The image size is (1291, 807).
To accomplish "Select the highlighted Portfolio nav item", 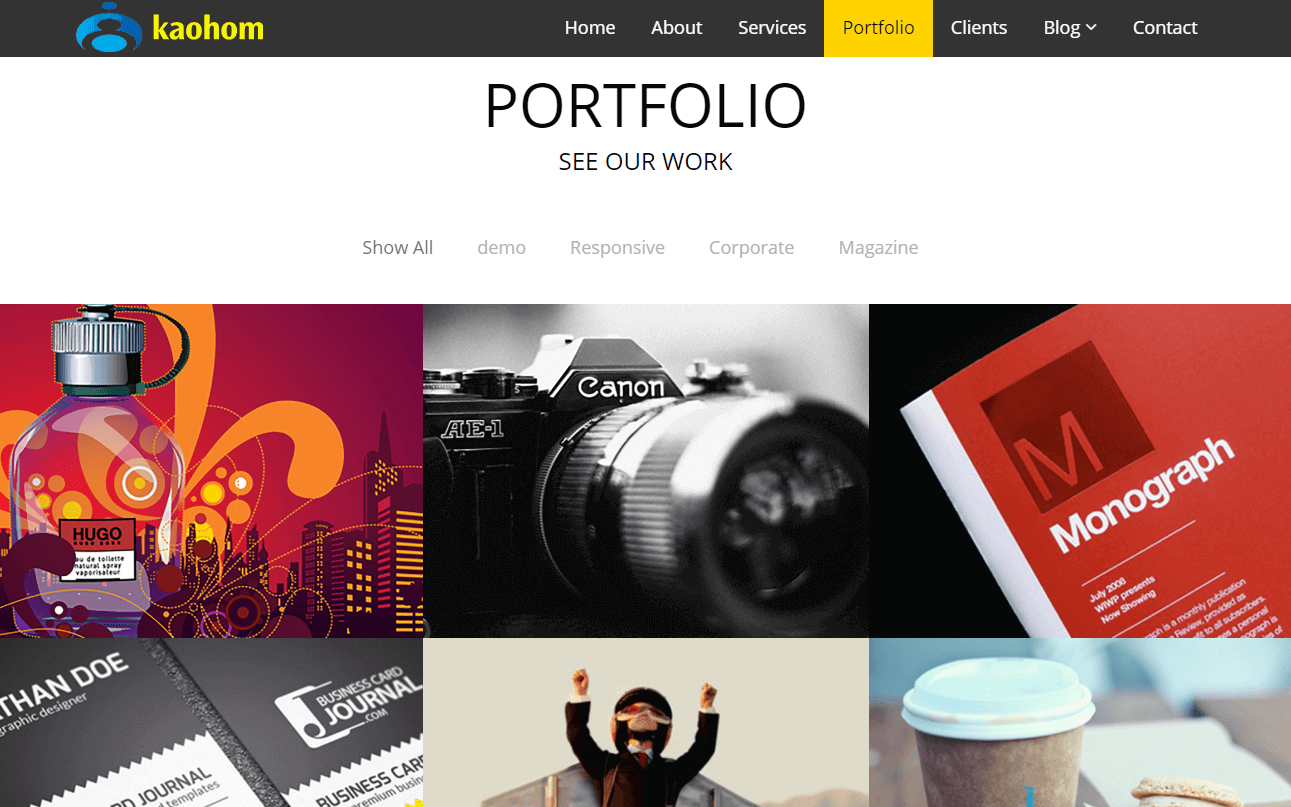I will pyautogui.click(x=878, y=28).
